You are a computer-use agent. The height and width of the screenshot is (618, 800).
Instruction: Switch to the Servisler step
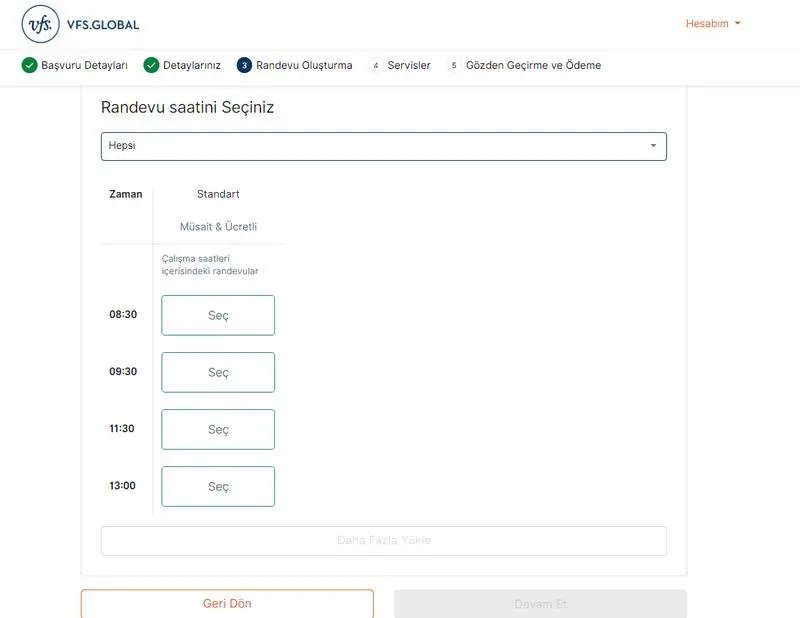(x=409, y=65)
